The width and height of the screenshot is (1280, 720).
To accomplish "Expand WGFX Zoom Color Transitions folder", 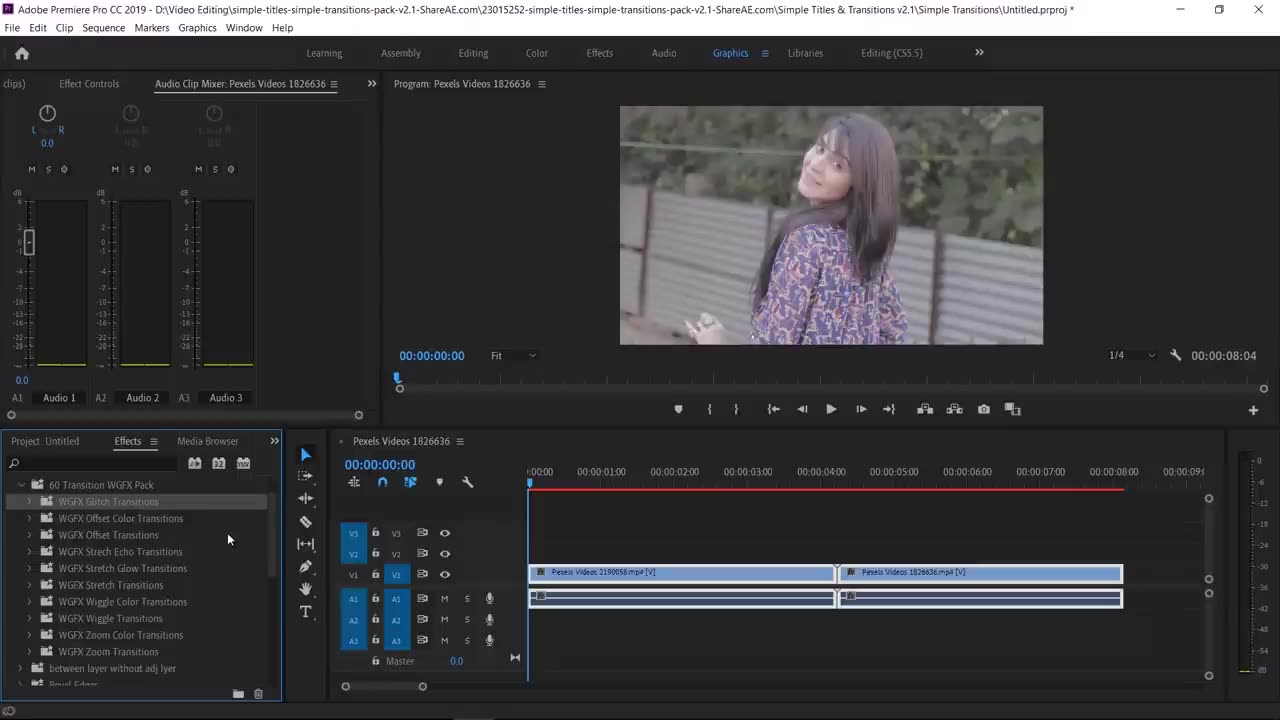I will tap(29, 635).
